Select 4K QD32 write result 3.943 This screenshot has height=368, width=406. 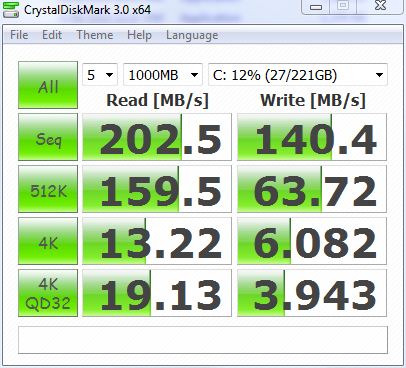click(x=312, y=293)
